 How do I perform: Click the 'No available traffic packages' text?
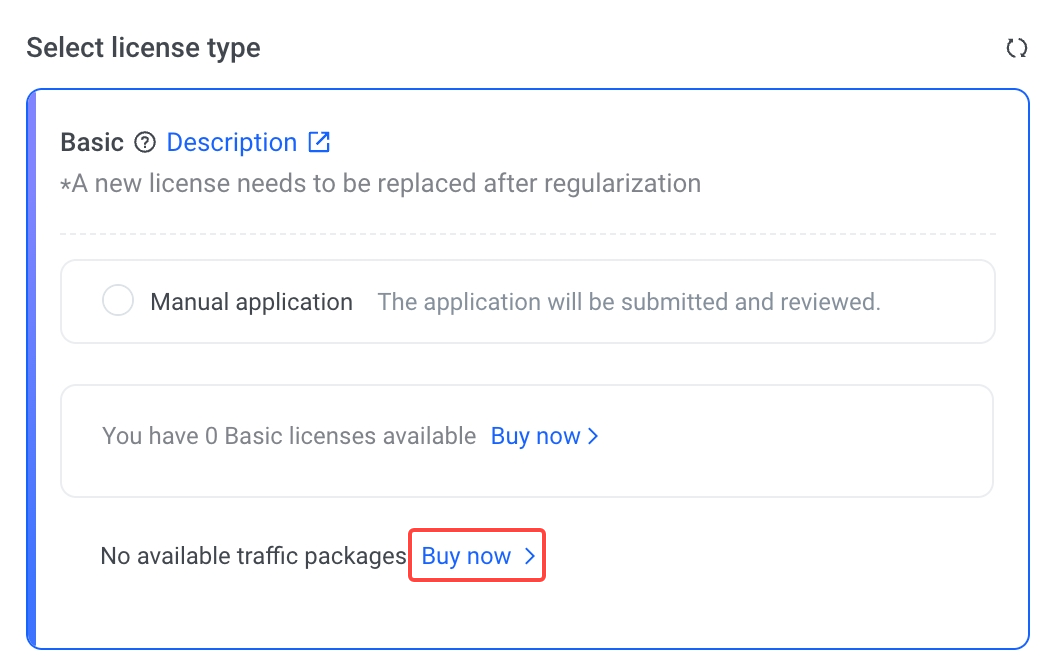coord(253,557)
